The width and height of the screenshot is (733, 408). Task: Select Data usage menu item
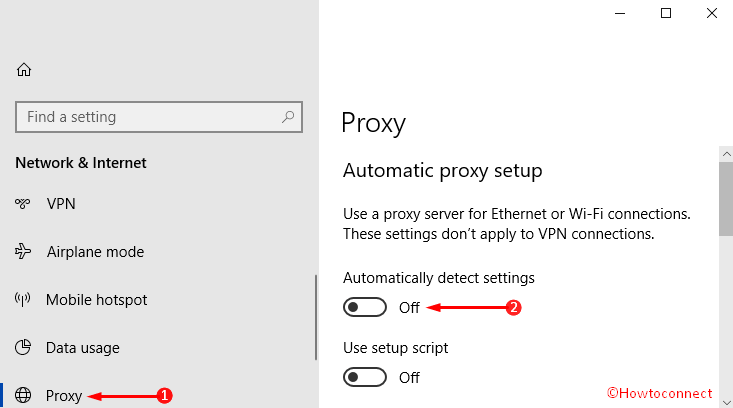83,348
